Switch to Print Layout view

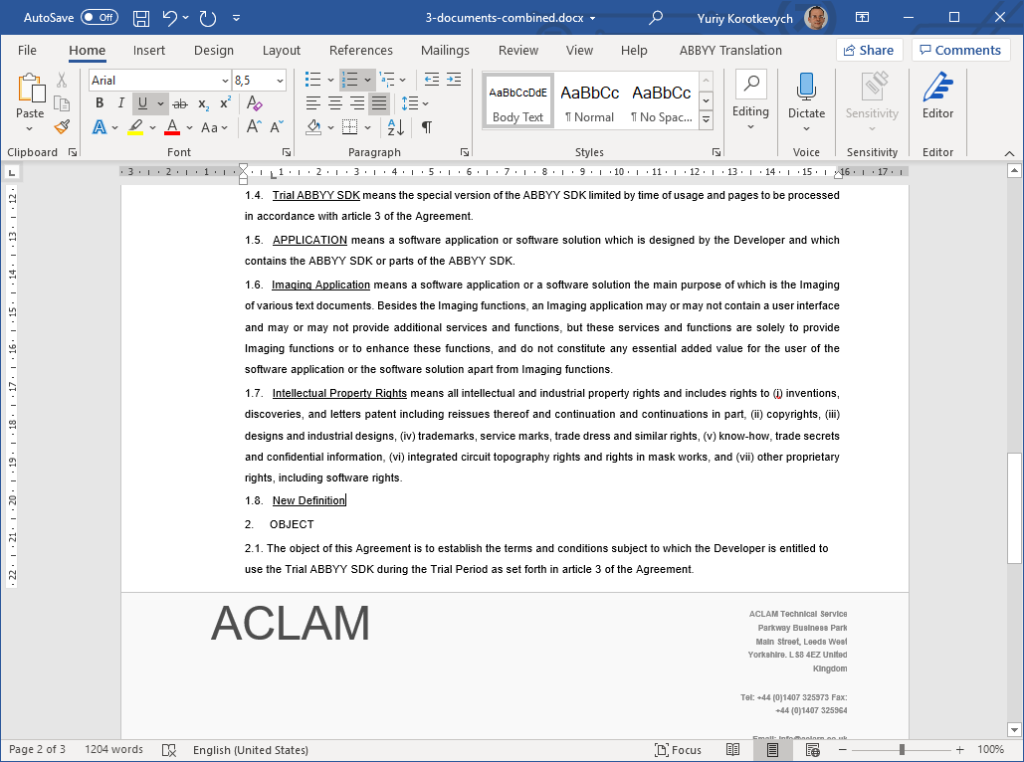pos(772,750)
